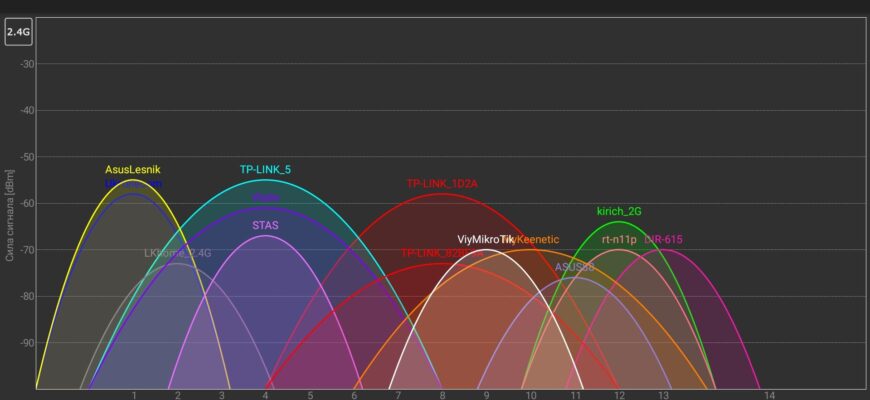Select the LKhome_2.4G gray network label
Image resolution: width=870 pixels, height=400 pixels.
178,254
